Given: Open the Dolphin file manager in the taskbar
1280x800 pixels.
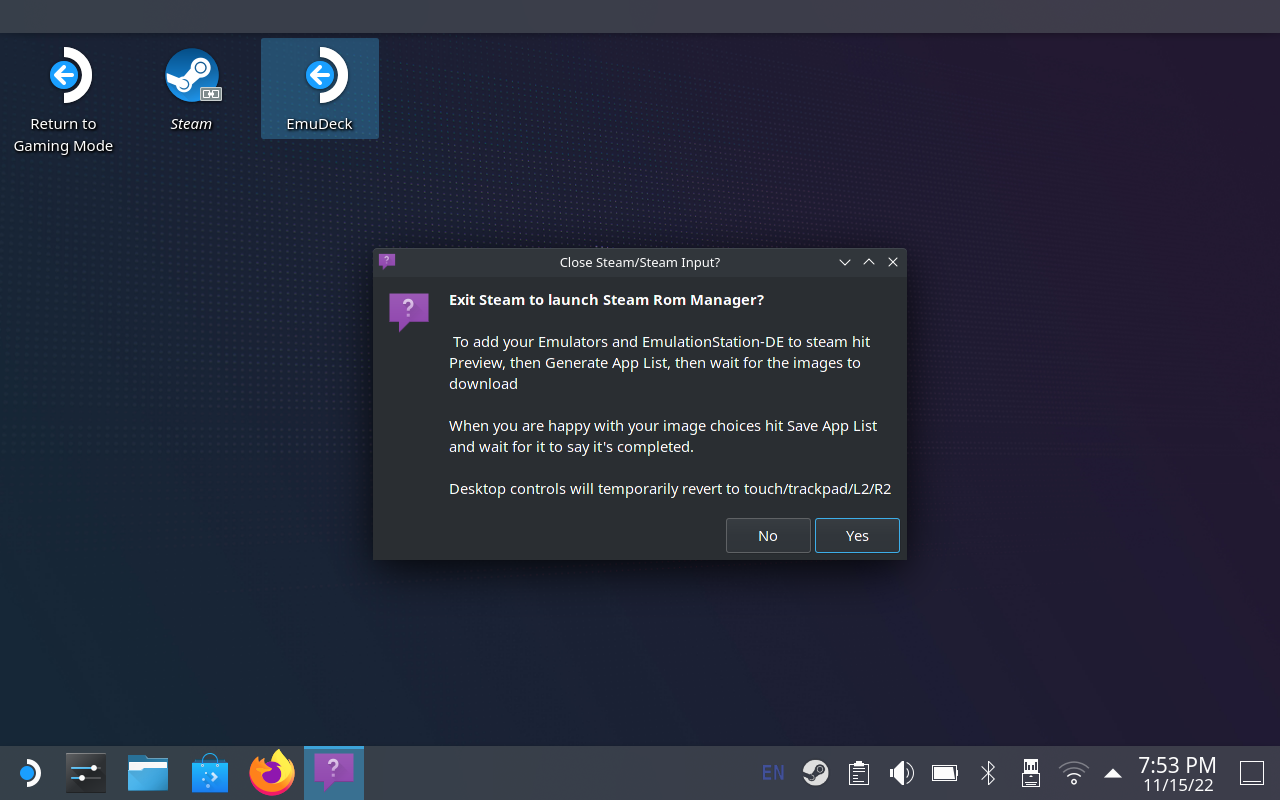Looking at the screenshot, I should pyautogui.click(x=147, y=772).
